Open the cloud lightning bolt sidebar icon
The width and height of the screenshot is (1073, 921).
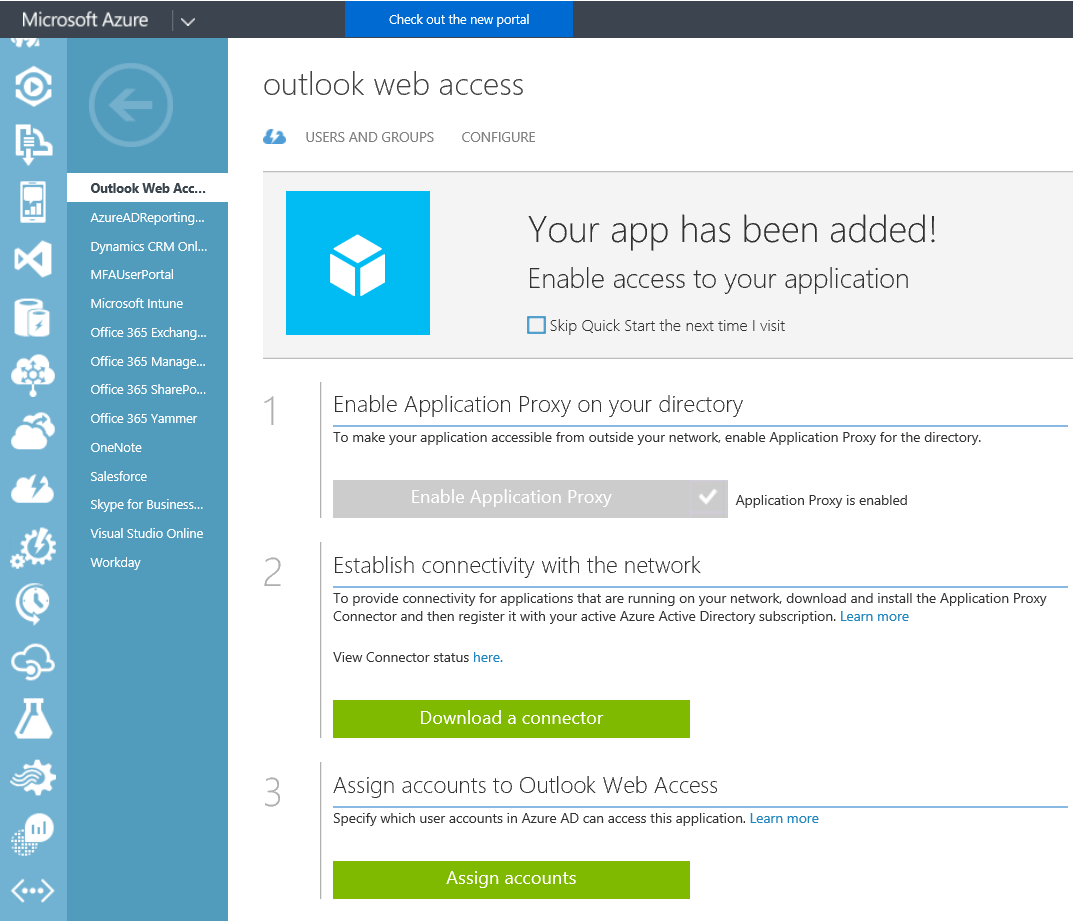[x=33, y=489]
